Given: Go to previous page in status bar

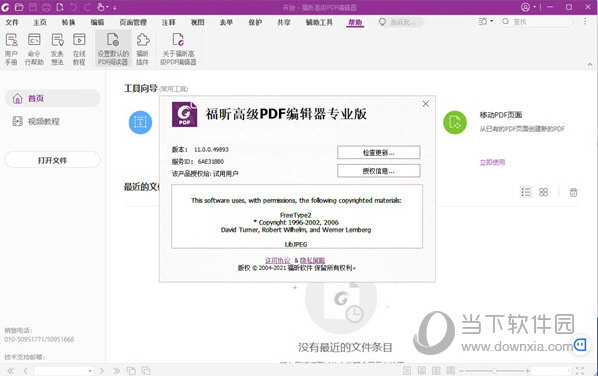Looking at the screenshot, I should [x=26, y=371].
